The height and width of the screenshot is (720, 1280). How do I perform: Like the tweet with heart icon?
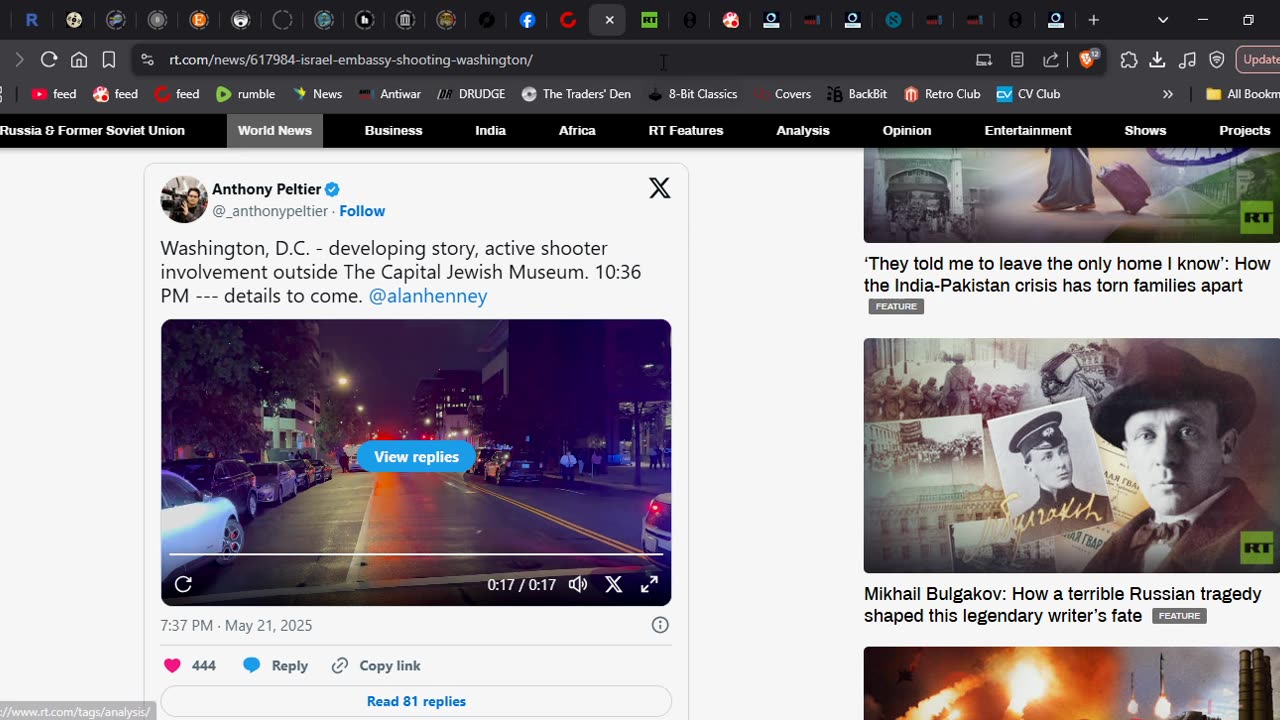tap(172, 665)
